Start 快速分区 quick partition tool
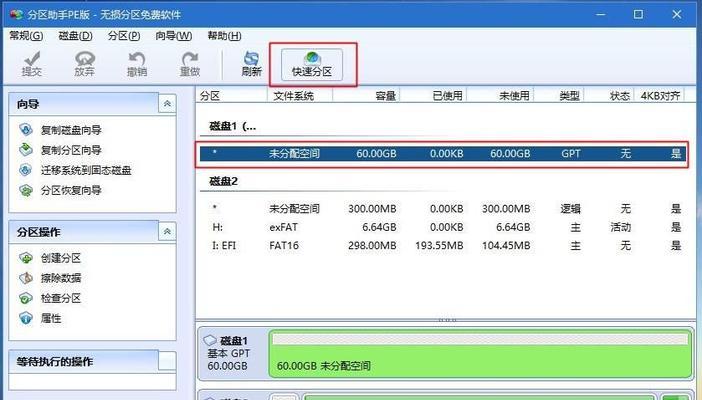The width and height of the screenshot is (702, 400). point(312,65)
